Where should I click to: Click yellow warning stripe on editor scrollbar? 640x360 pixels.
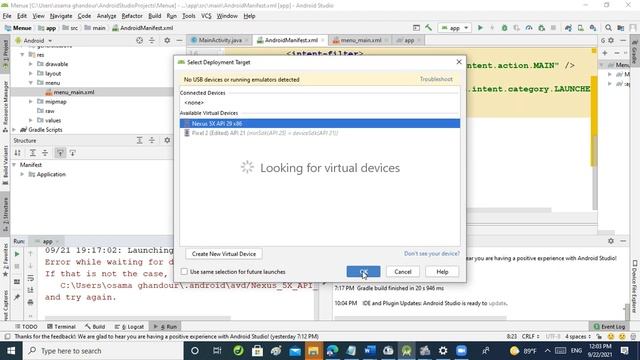(x=594, y=121)
